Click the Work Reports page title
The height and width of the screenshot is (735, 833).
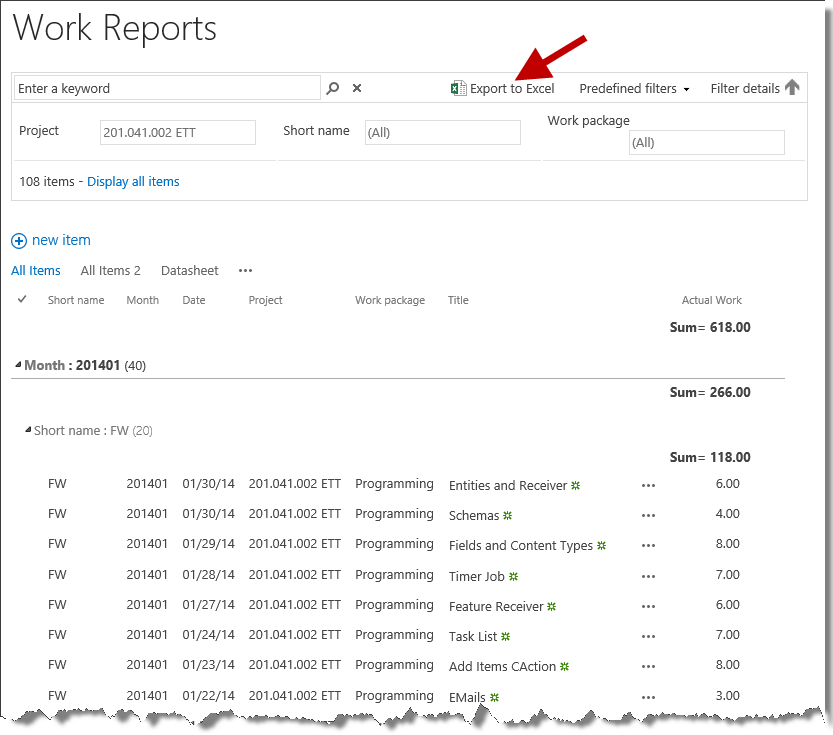coord(115,28)
